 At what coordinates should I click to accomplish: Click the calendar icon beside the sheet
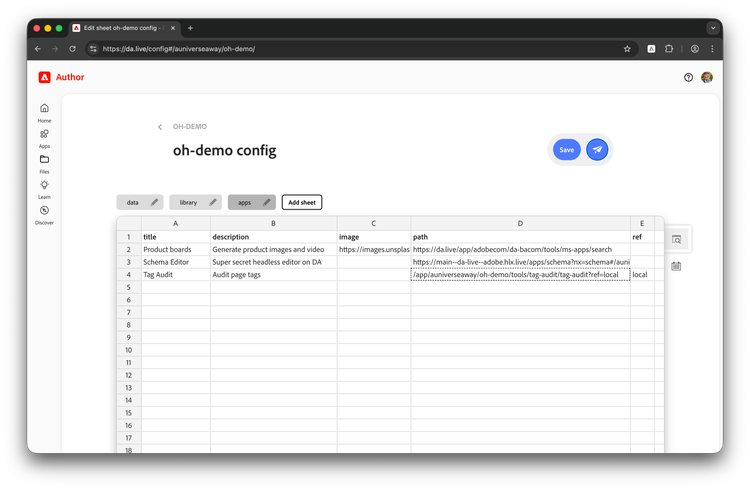pyautogui.click(x=677, y=266)
